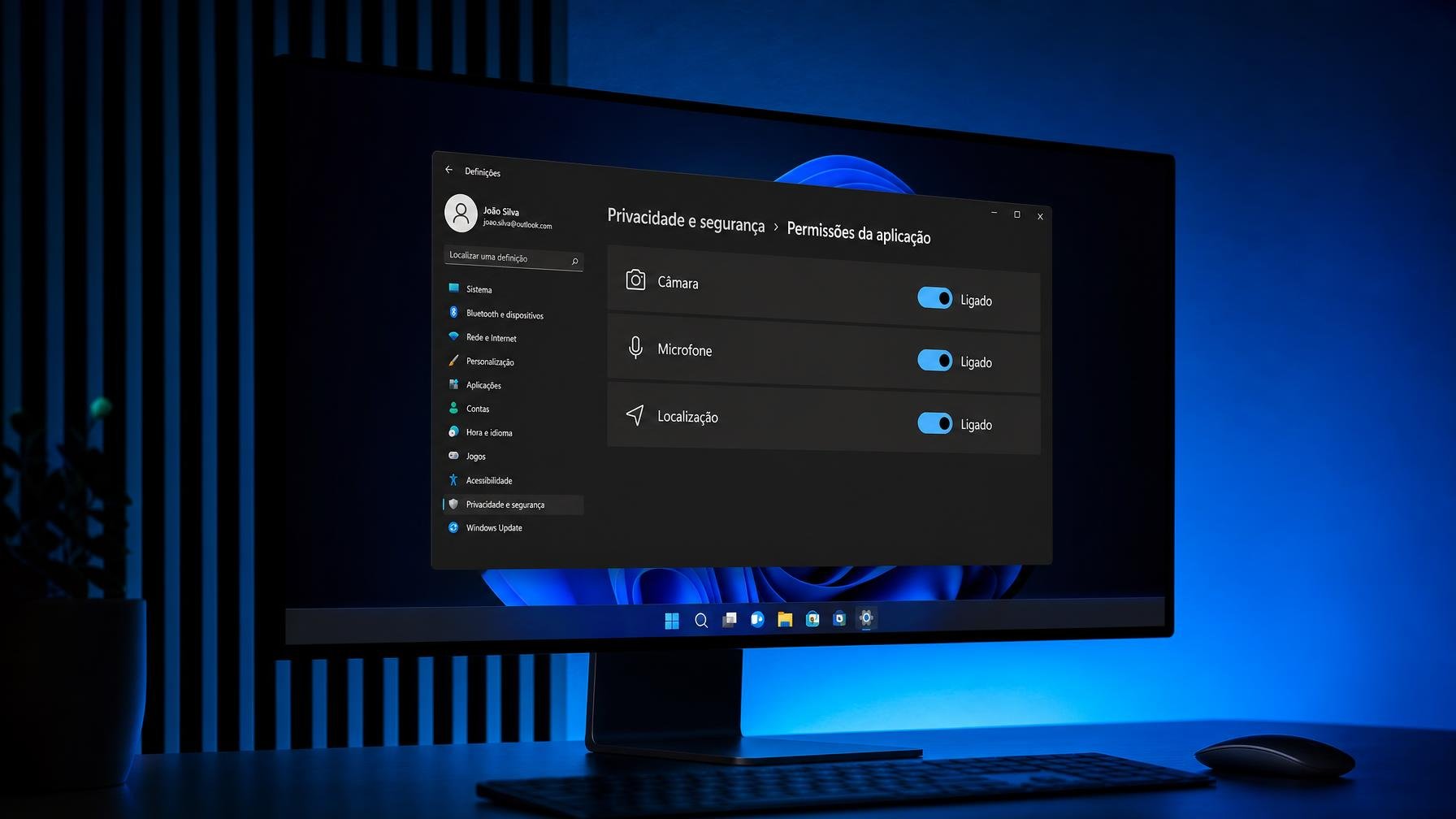This screenshot has width=1456, height=819.
Task: Select the Sistema monitor icon
Action: point(453,288)
